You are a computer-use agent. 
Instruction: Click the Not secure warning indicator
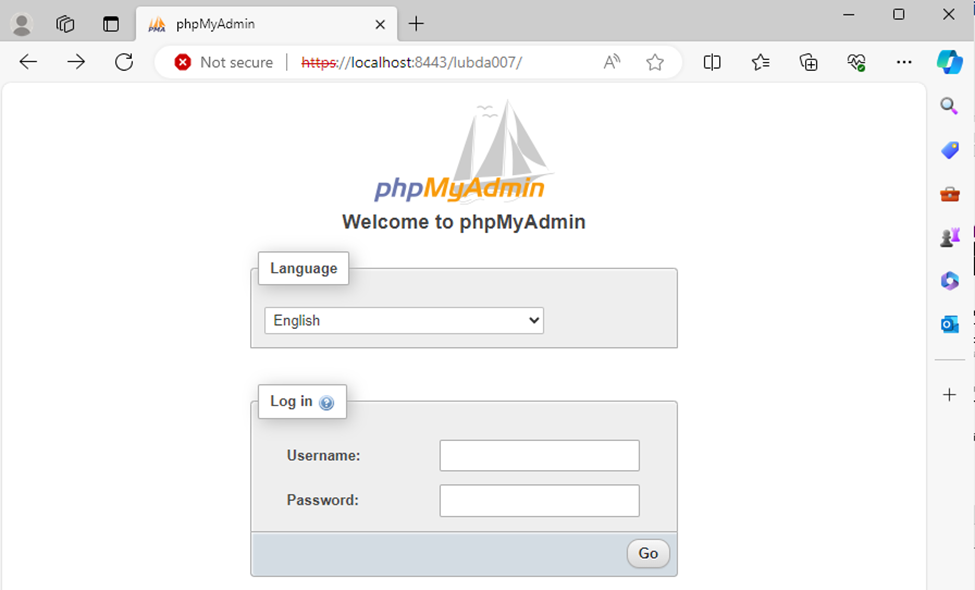pyautogui.click(x=224, y=62)
